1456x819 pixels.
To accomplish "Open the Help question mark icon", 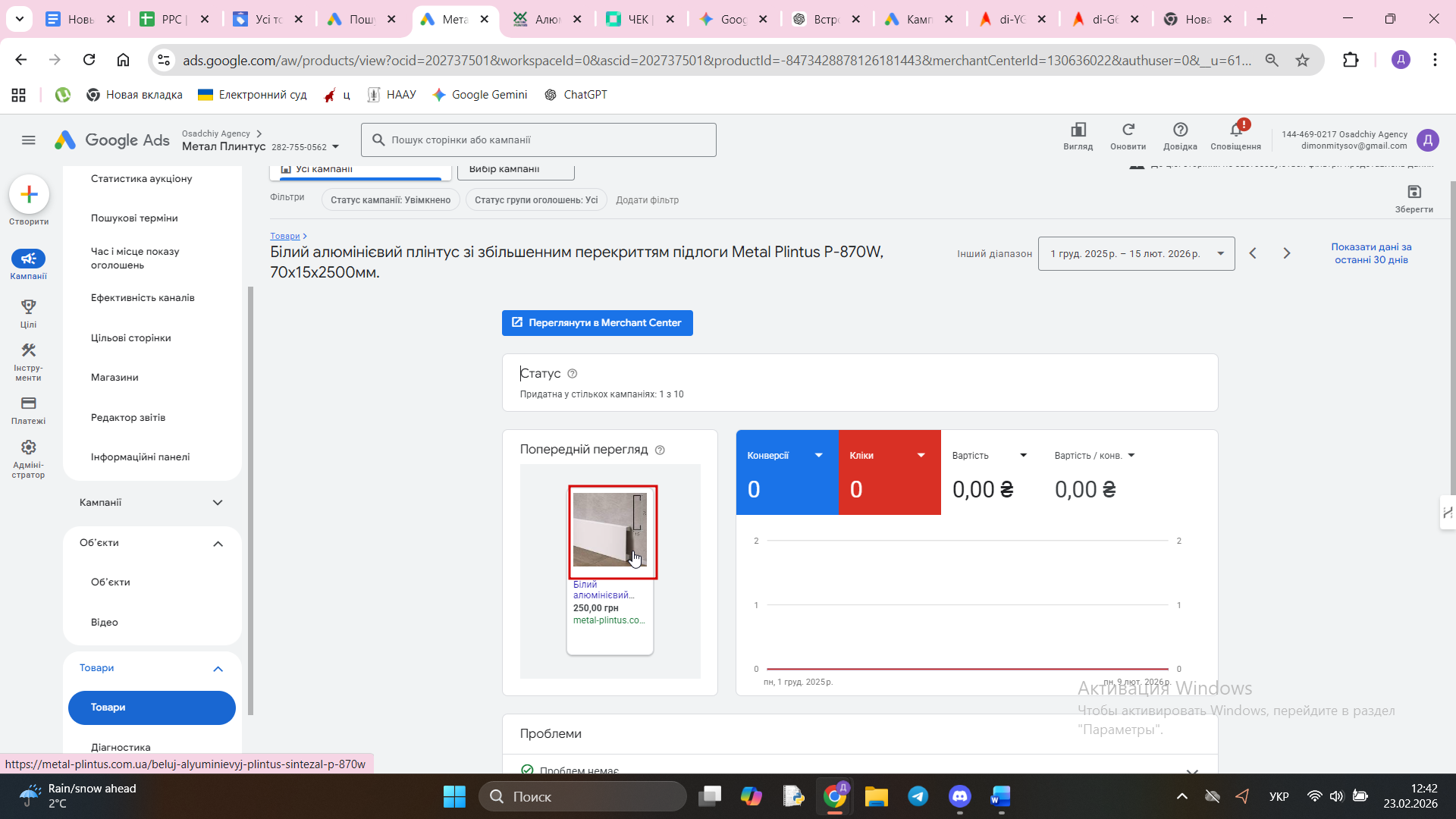I will (1180, 130).
